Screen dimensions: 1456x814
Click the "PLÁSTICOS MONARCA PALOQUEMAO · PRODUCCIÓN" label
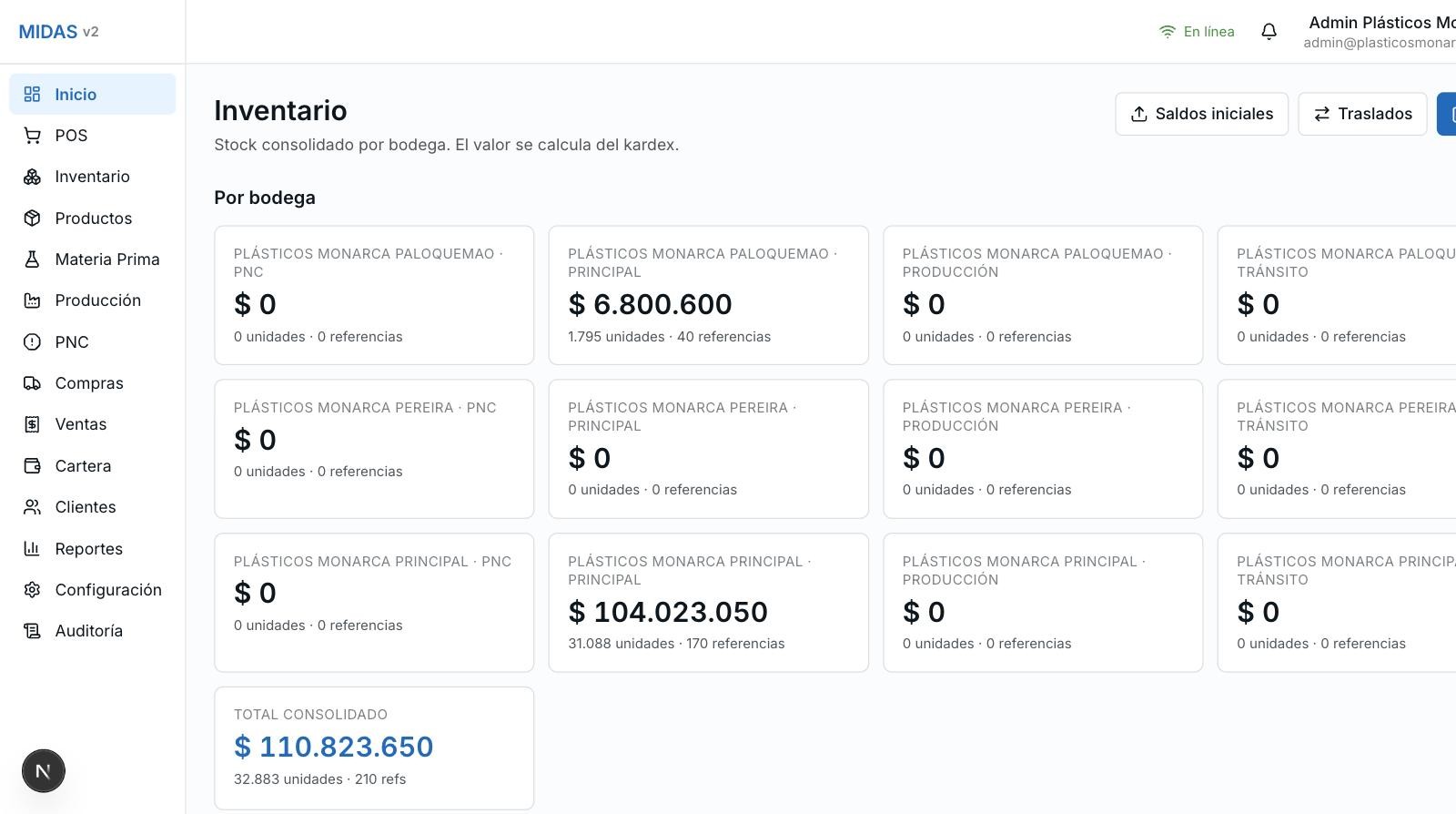click(x=1037, y=262)
